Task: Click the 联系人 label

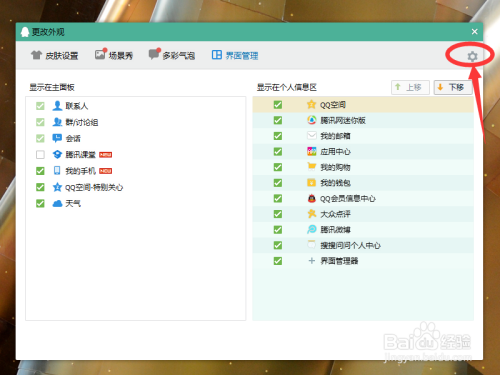Action: click(77, 106)
